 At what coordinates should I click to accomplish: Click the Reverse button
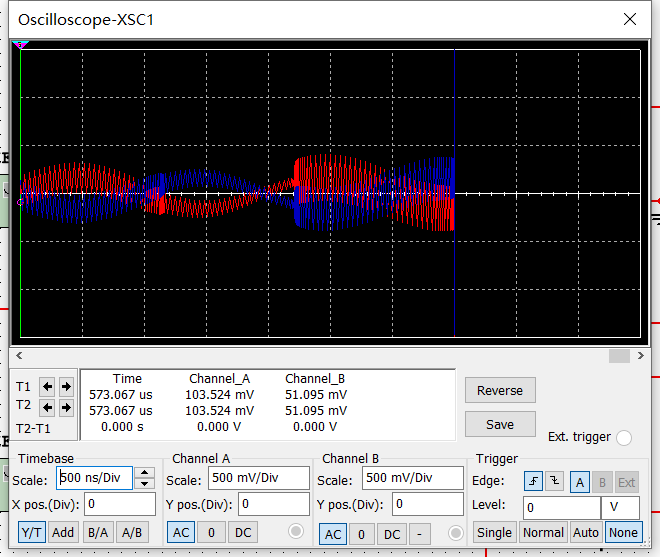coord(500,391)
